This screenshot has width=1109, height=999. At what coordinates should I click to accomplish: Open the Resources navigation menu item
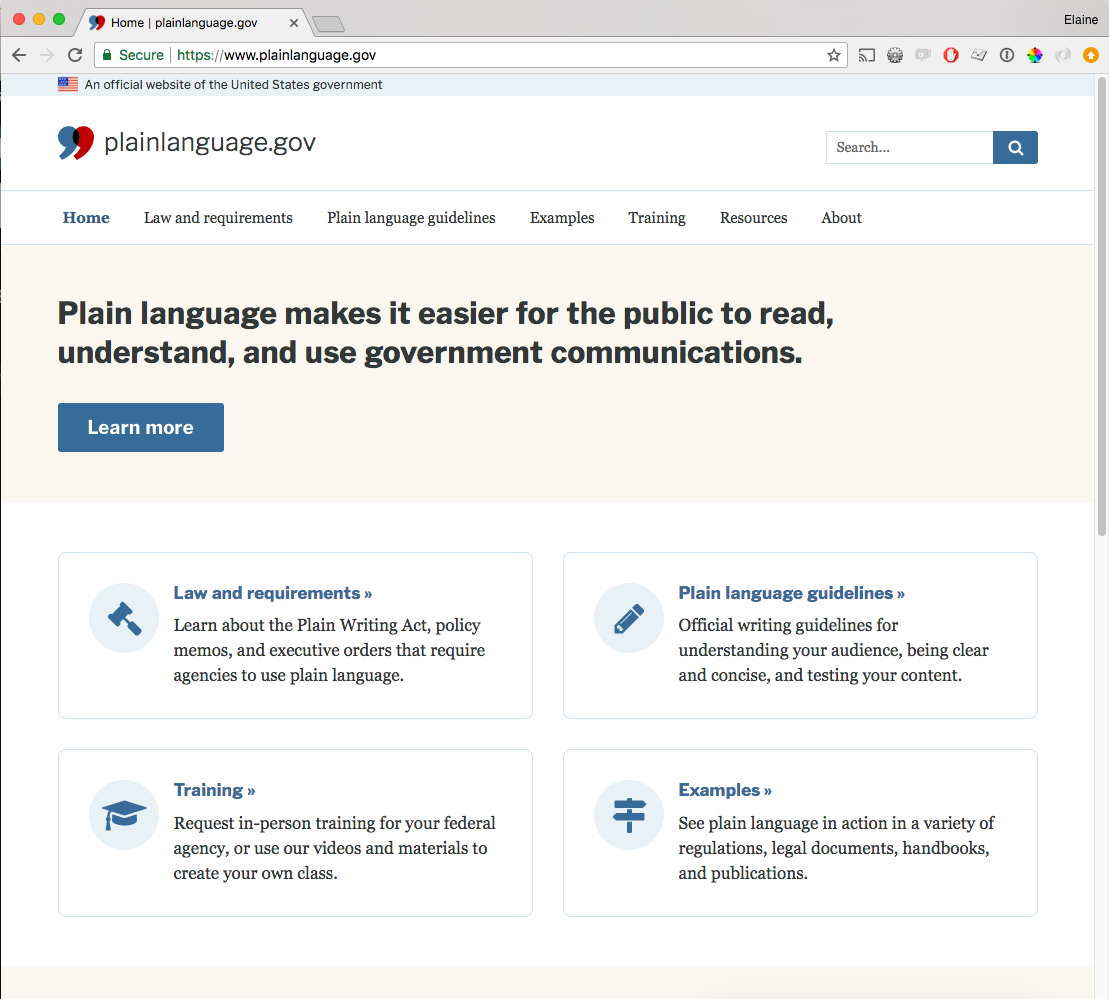[x=753, y=218]
